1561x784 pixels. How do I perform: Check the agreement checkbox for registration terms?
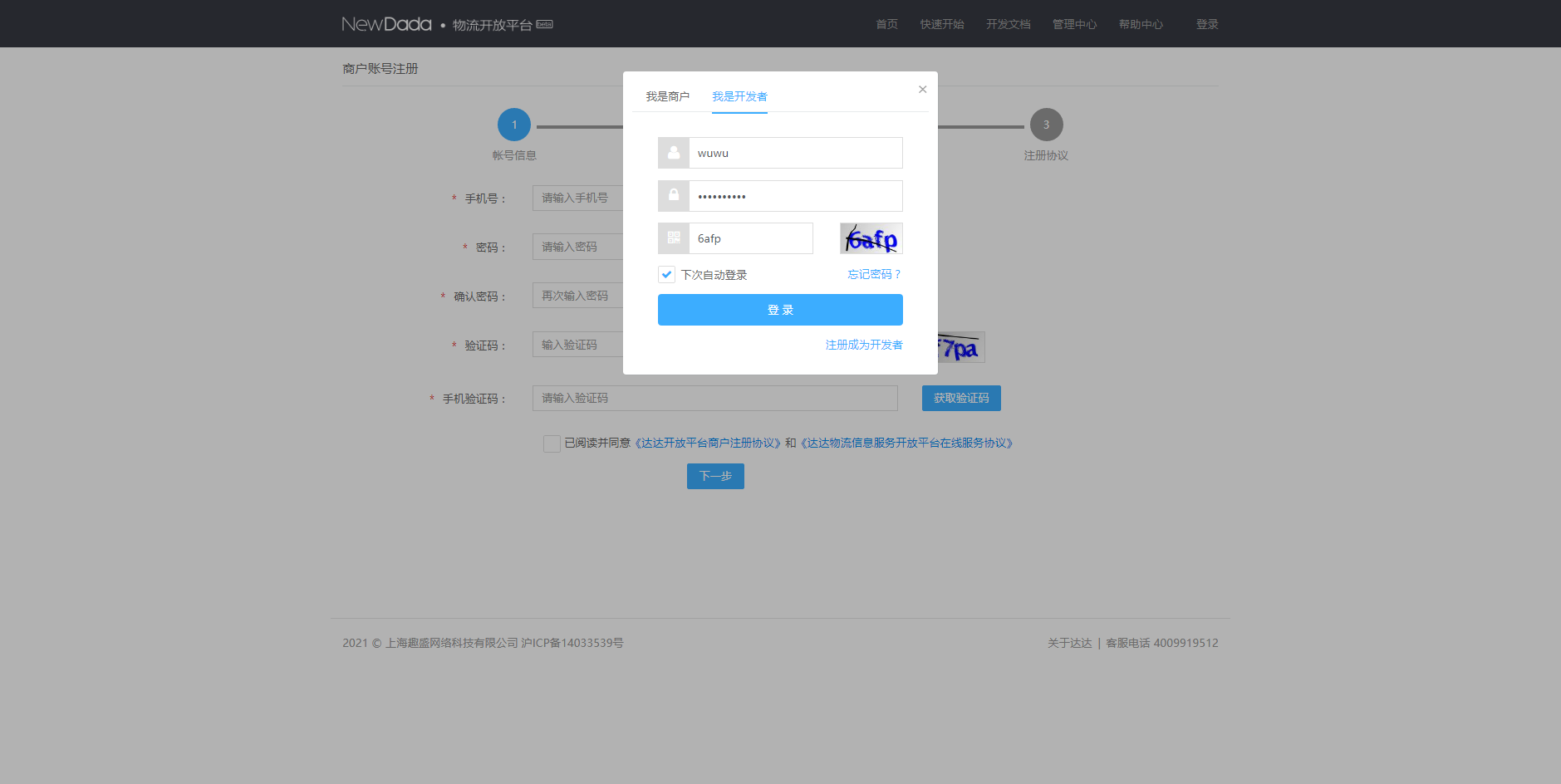coord(552,443)
